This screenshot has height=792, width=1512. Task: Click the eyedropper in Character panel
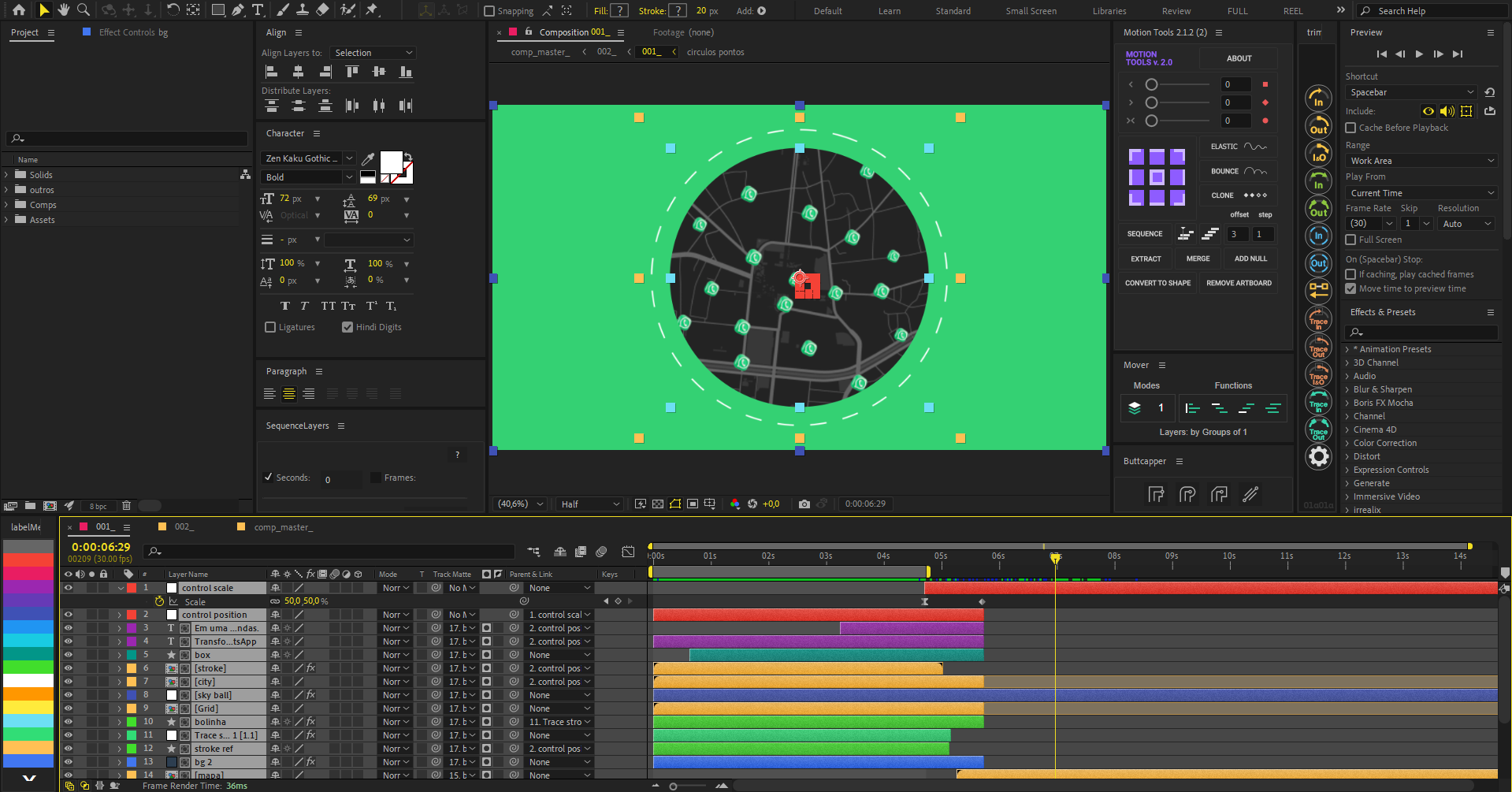[367, 158]
